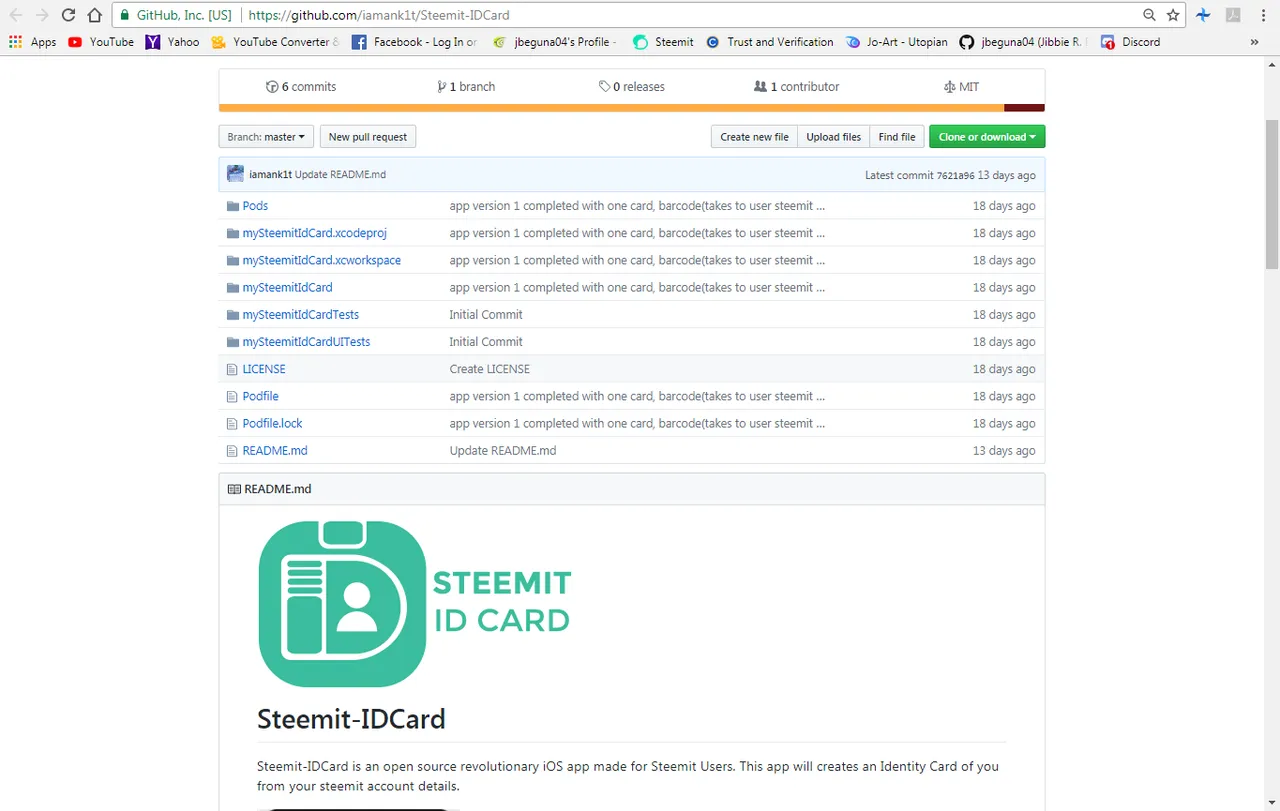The image size is (1280, 811).
Task: Click the LICENSE file icon
Action: click(x=234, y=369)
